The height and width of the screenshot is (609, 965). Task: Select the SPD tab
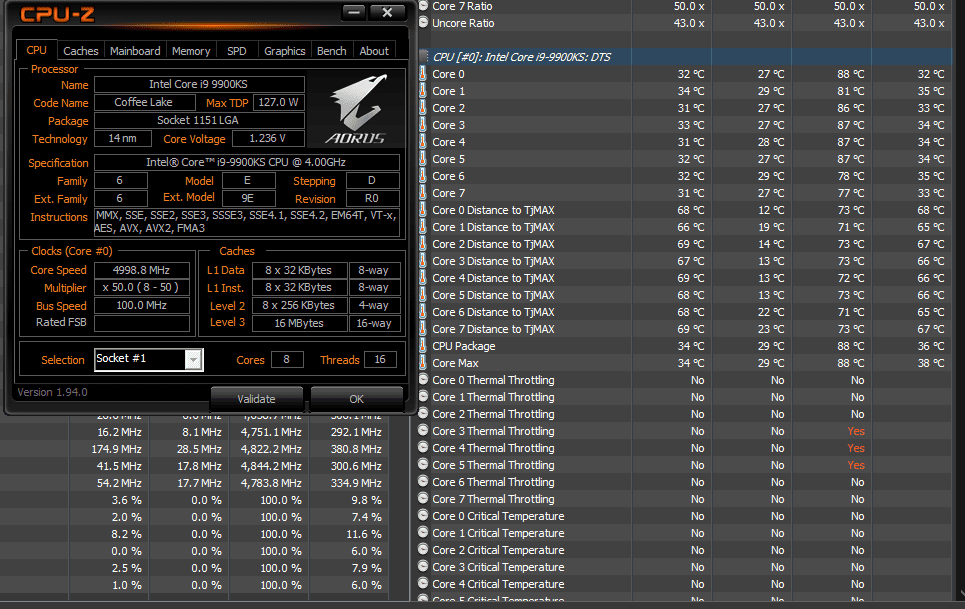(236, 51)
